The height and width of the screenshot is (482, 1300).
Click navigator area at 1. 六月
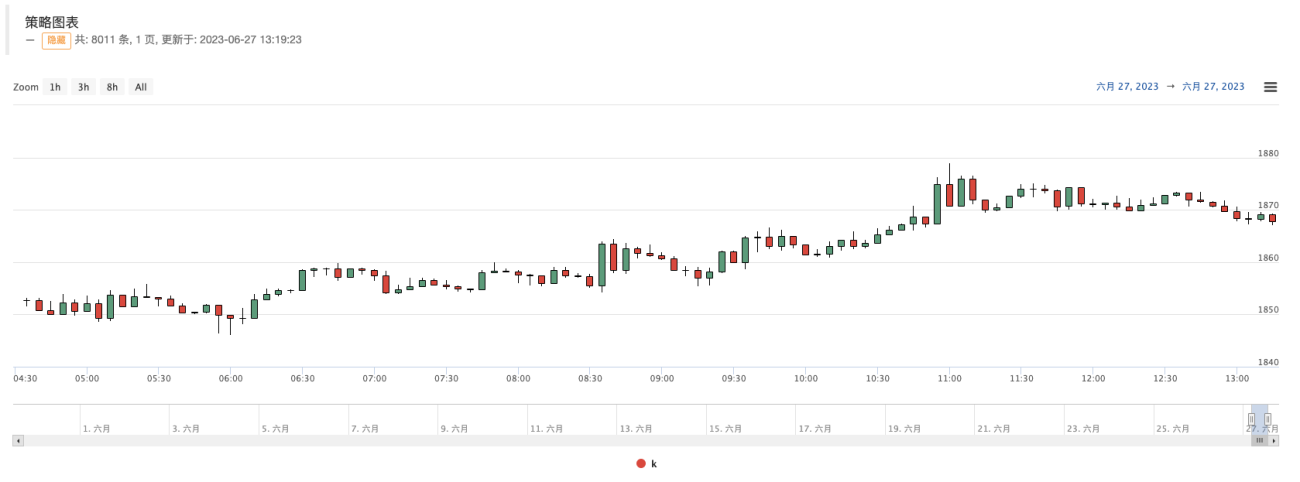(99, 428)
